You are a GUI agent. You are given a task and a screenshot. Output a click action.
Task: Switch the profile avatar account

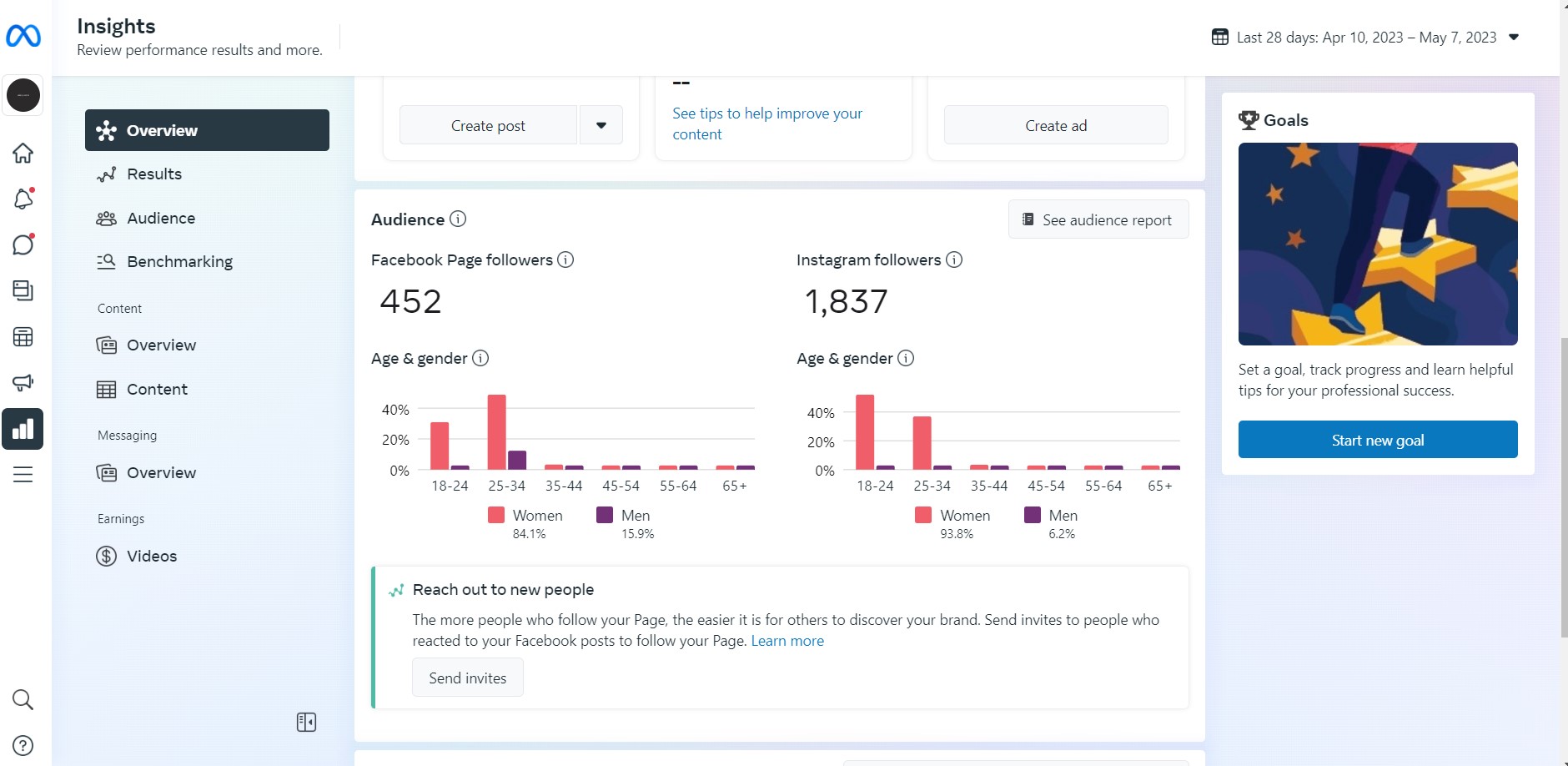point(23,95)
